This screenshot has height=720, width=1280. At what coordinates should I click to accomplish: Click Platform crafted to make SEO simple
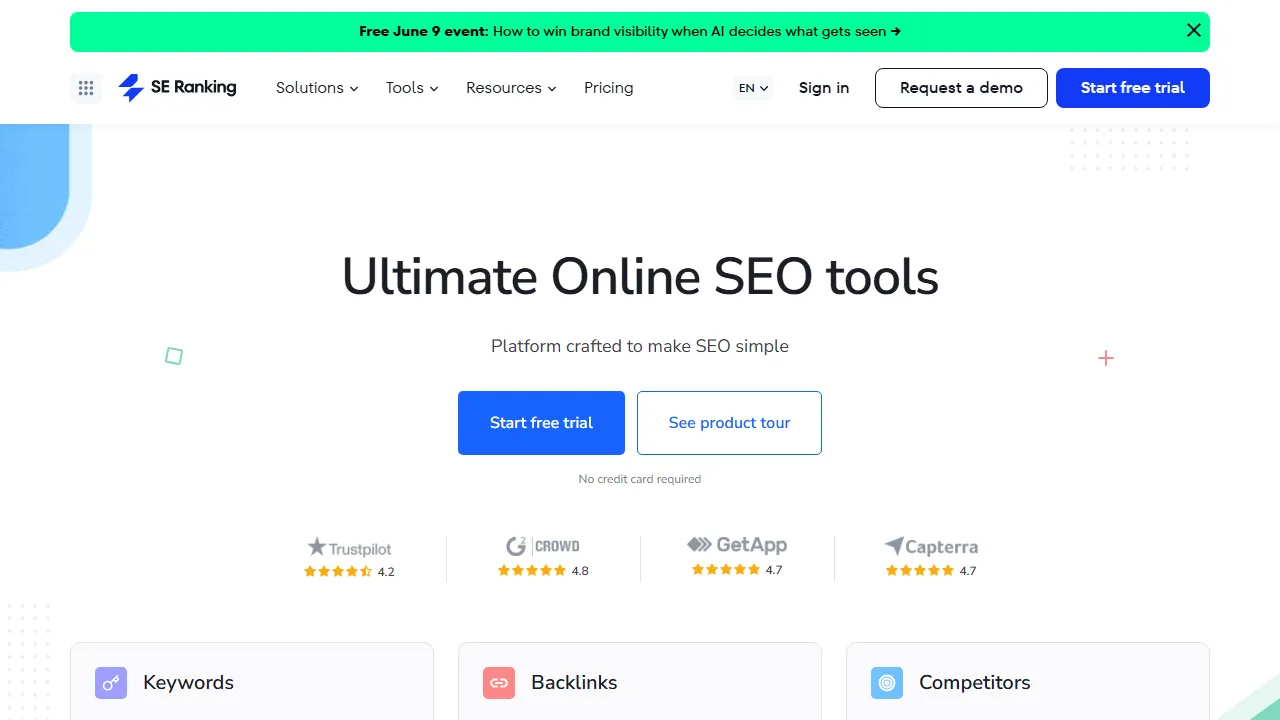tap(640, 346)
